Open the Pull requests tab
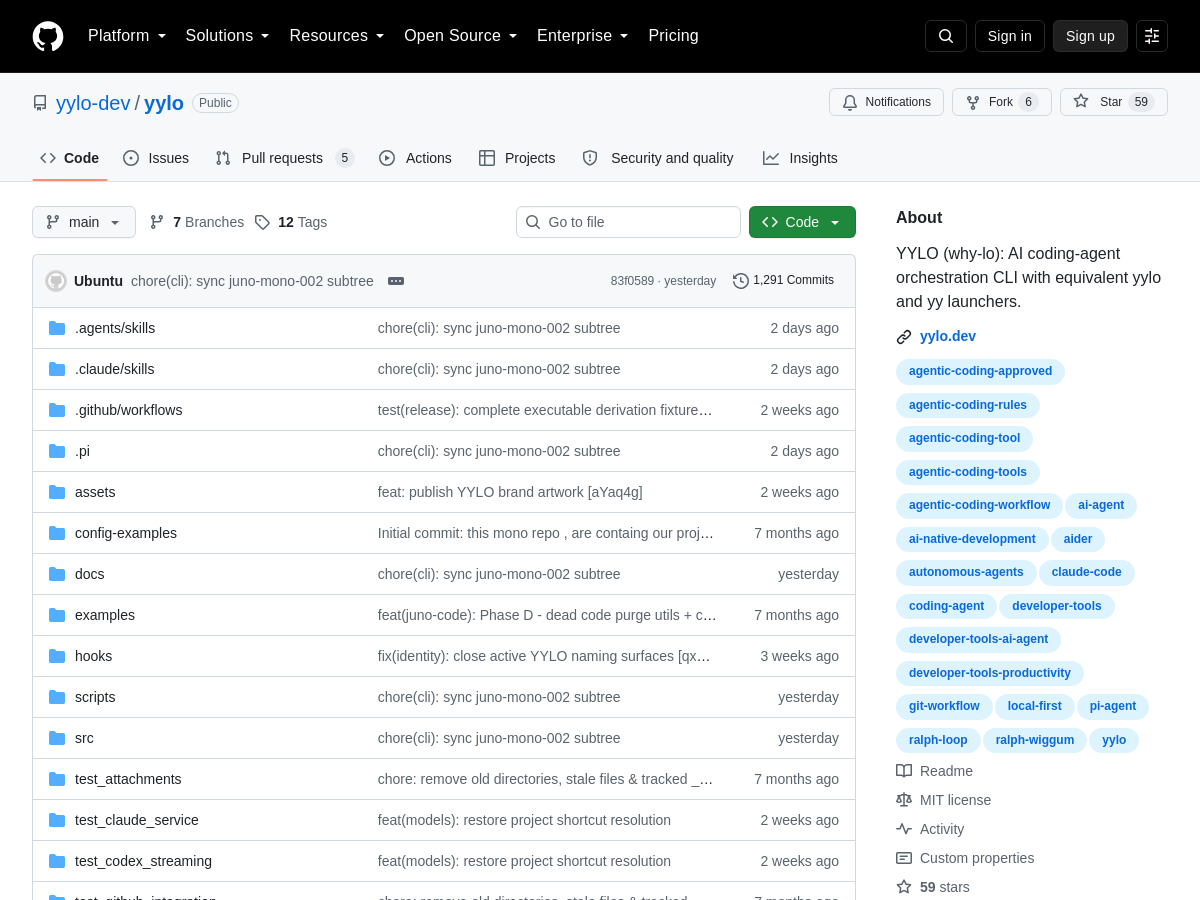 coord(285,158)
